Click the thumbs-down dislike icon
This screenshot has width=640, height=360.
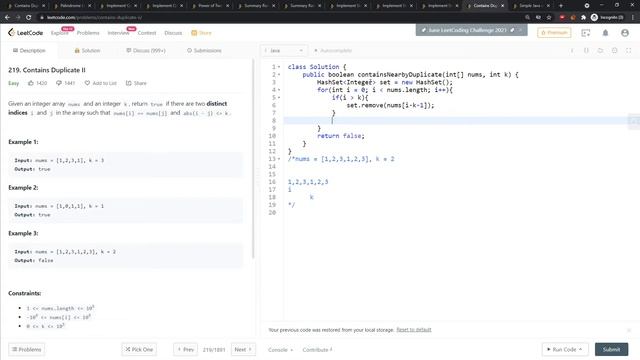59,83
